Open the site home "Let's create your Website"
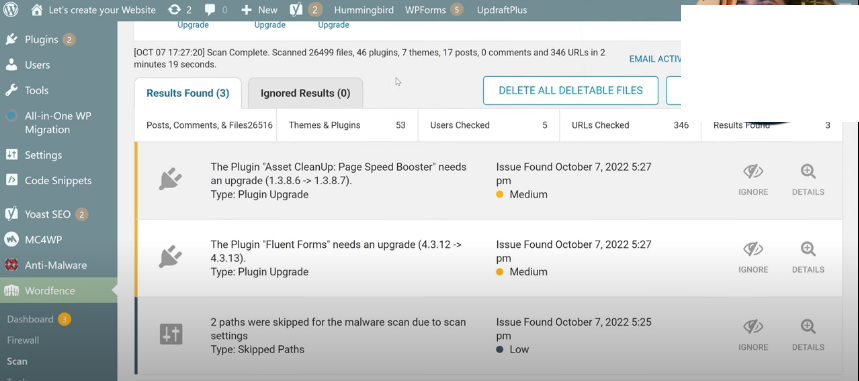This screenshot has width=859, height=381. (93, 10)
